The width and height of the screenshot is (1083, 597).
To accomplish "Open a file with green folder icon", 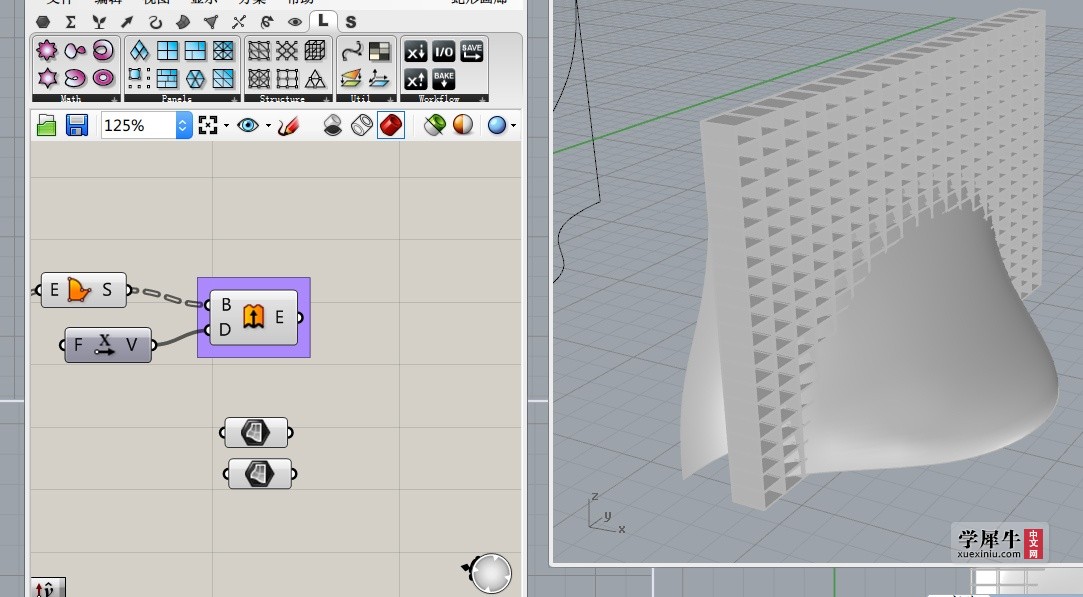I will (x=46, y=126).
